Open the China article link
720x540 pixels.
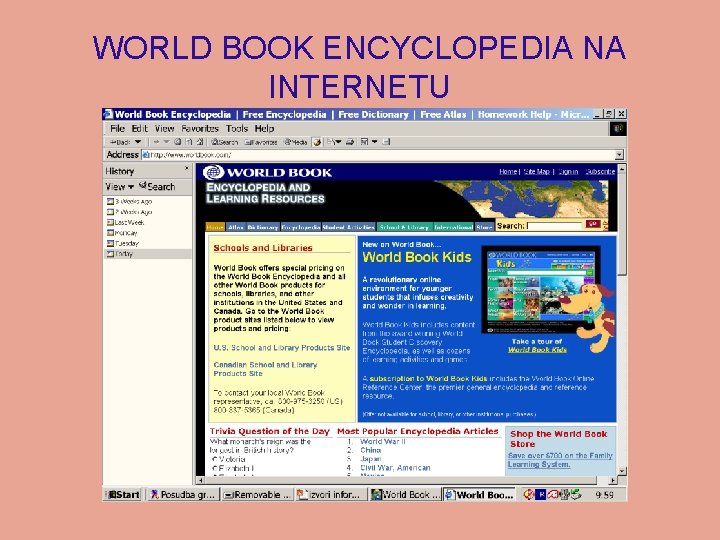(371, 450)
